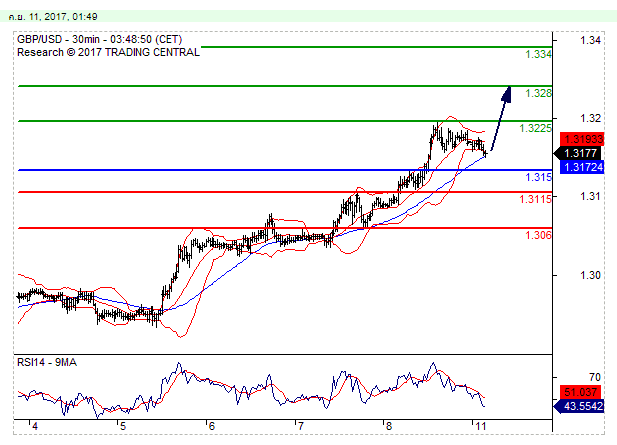Click the 1.32 price axis label
617x445 pixels.
(590, 118)
